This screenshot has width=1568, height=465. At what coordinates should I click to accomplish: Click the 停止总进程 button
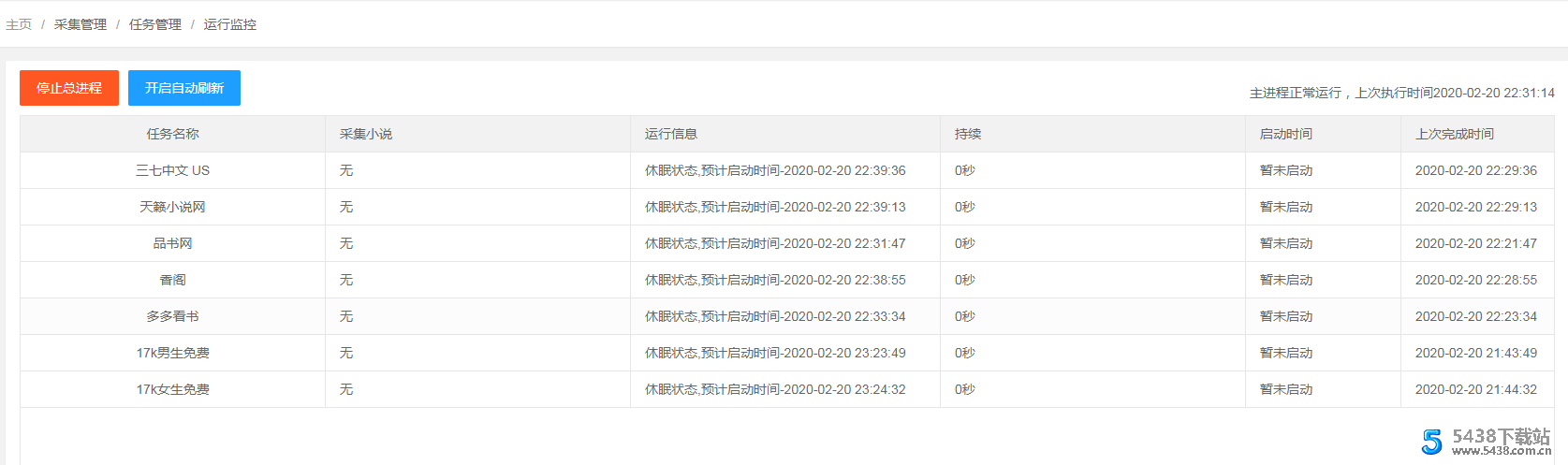(x=69, y=88)
